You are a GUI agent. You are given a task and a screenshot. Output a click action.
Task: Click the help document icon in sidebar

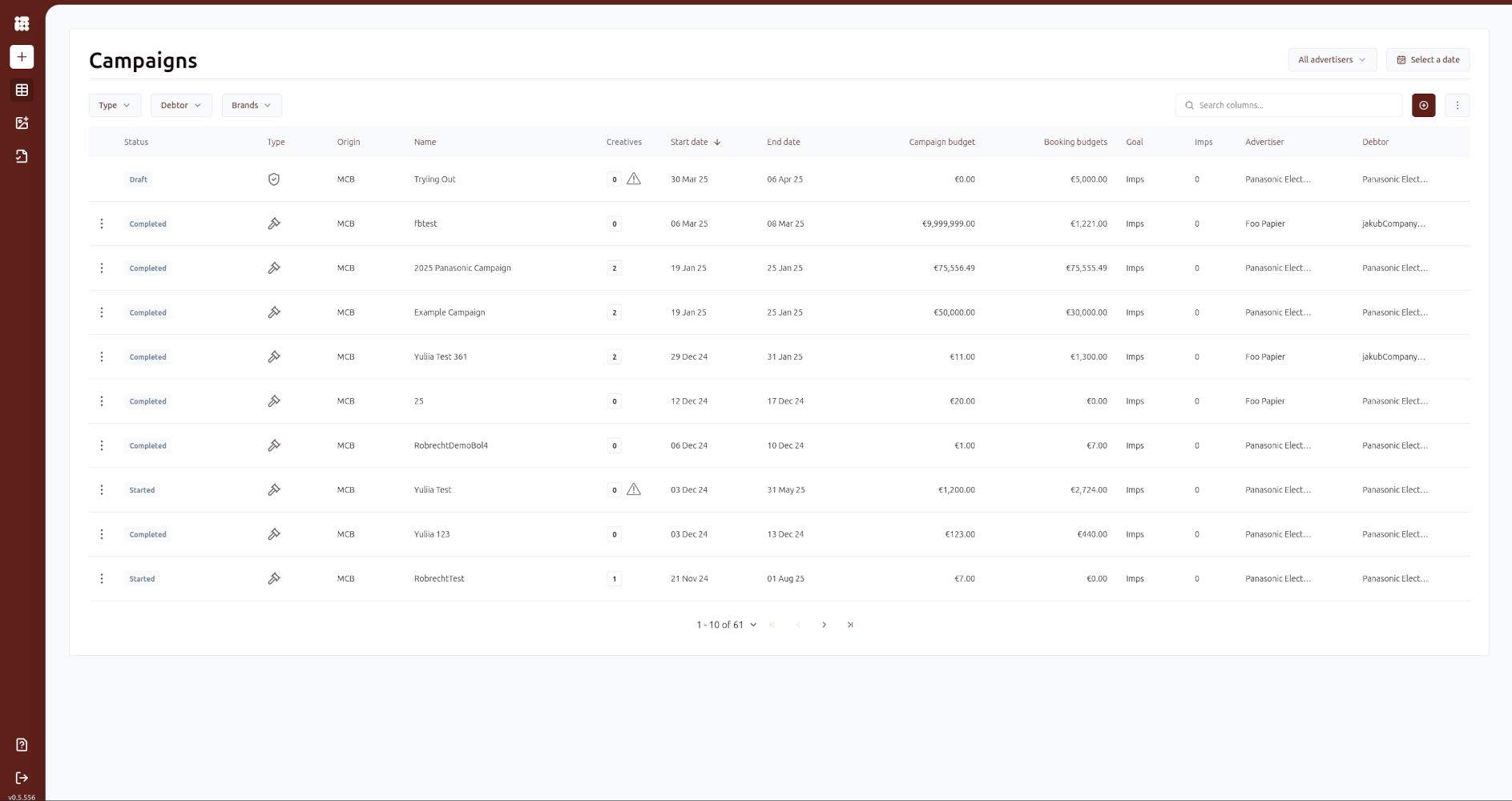[x=22, y=745]
